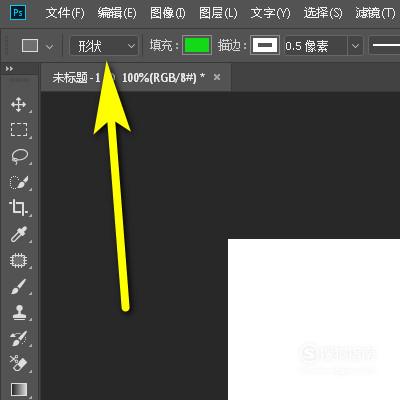
Task: Select the Move tool
Action: tap(19, 104)
